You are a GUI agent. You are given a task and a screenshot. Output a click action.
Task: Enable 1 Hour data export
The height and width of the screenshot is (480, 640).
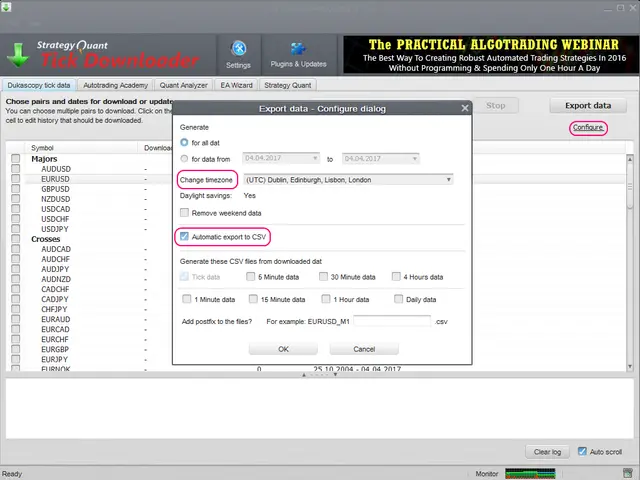(326, 299)
